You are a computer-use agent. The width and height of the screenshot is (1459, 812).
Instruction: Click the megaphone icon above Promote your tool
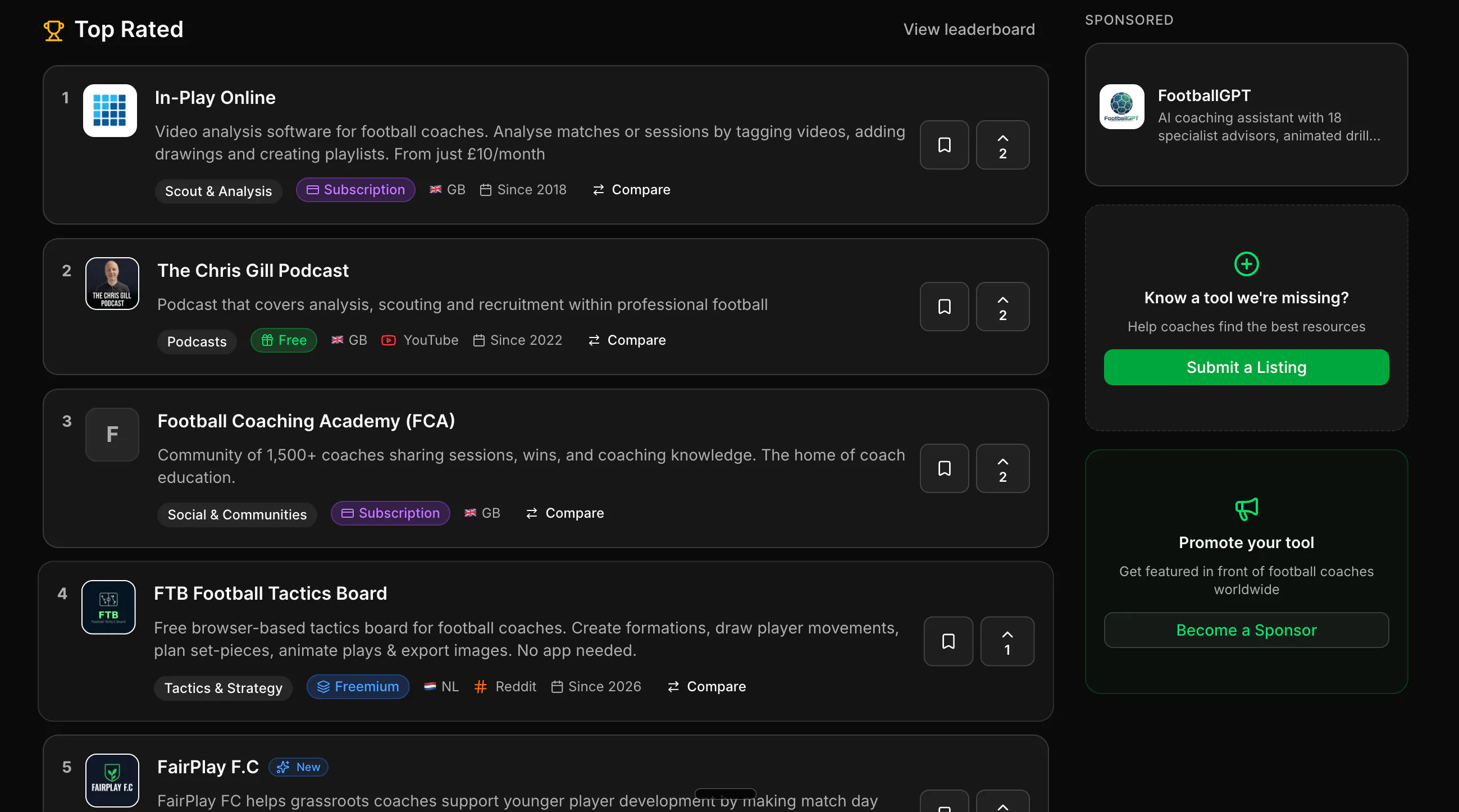coord(1246,509)
